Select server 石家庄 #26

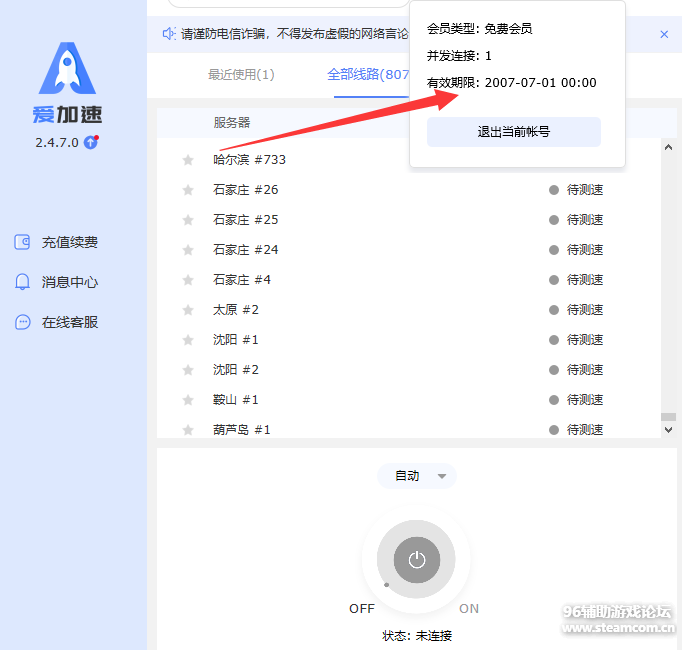tap(245, 190)
